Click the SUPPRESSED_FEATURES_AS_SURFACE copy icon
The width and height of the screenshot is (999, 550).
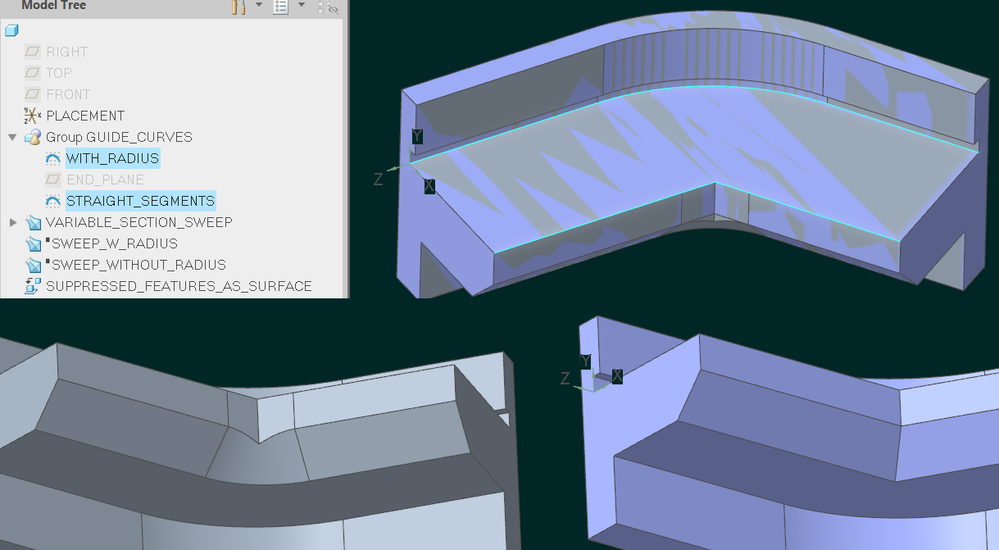click(33, 286)
